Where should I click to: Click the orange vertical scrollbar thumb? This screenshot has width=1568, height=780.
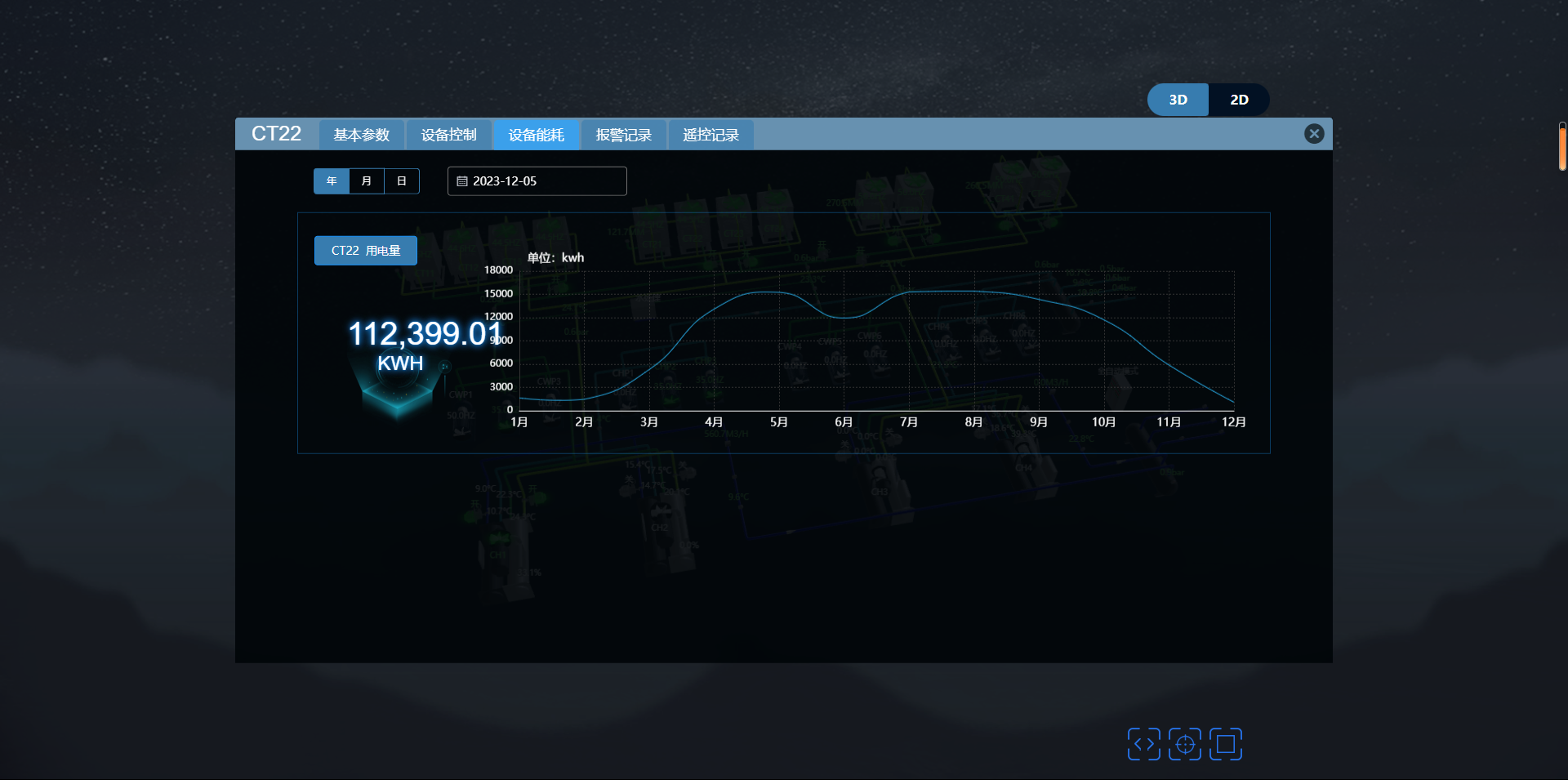click(1562, 147)
